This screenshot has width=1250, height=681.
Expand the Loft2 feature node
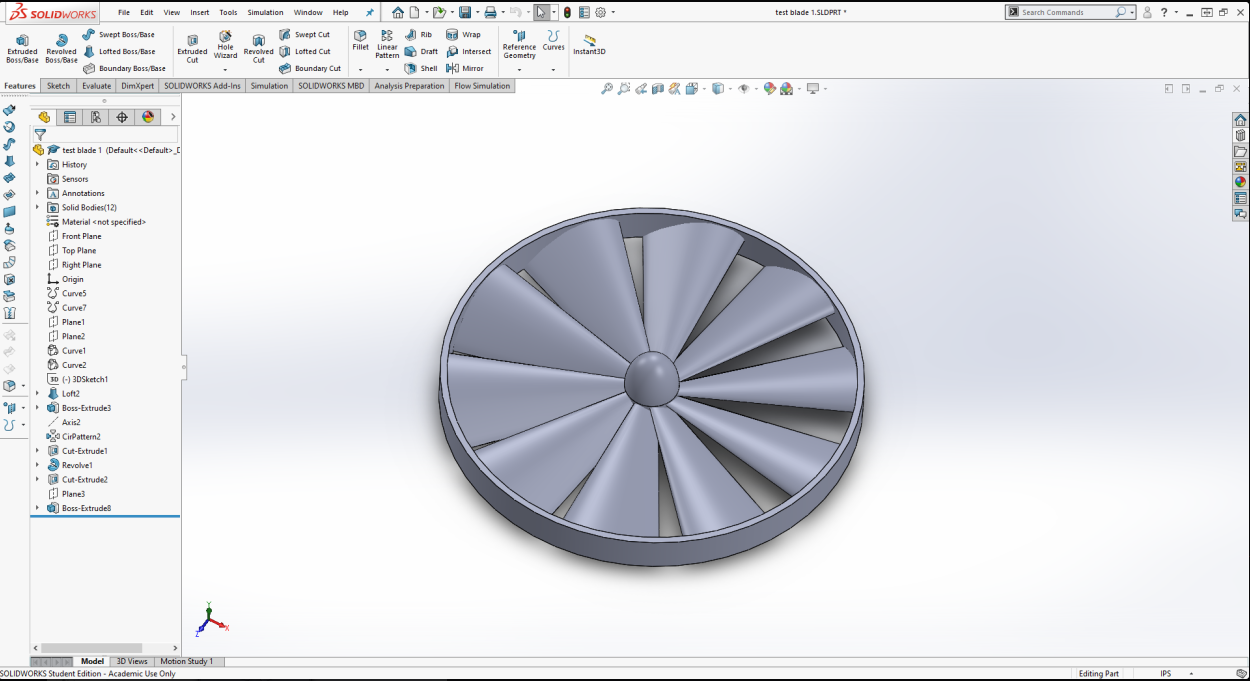(x=38, y=394)
